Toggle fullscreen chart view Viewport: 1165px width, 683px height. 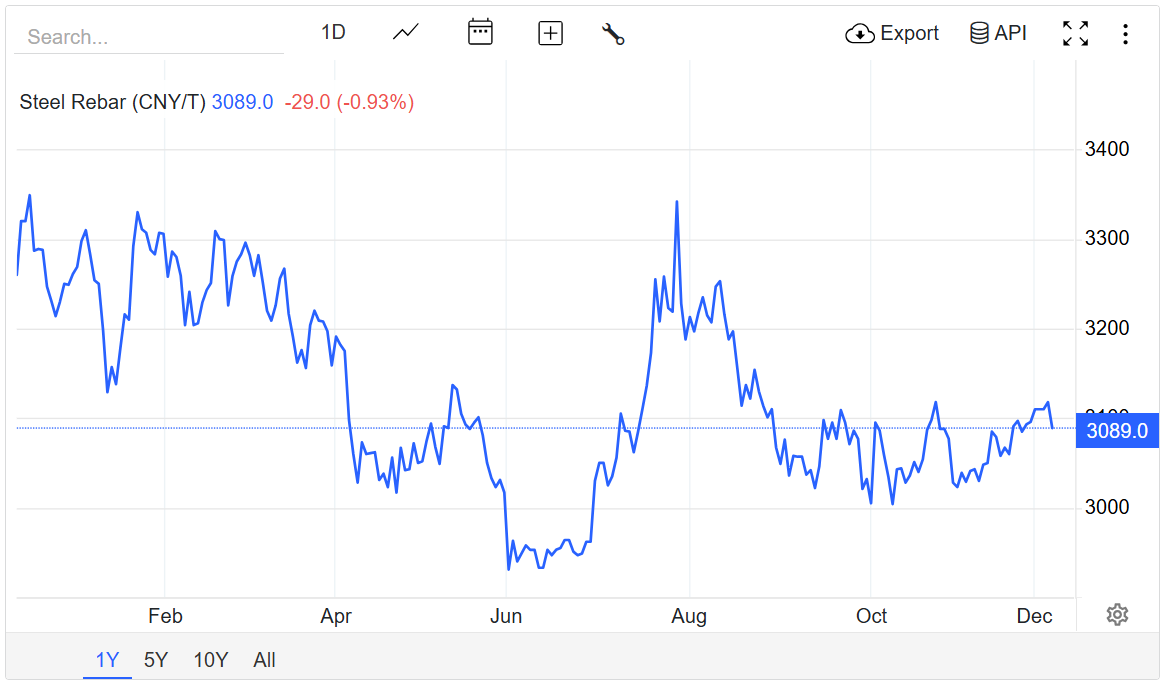1075,33
